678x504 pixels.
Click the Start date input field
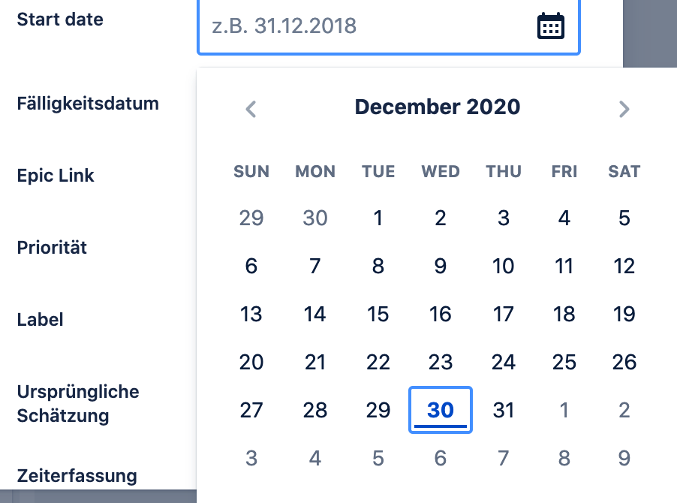click(x=388, y=26)
